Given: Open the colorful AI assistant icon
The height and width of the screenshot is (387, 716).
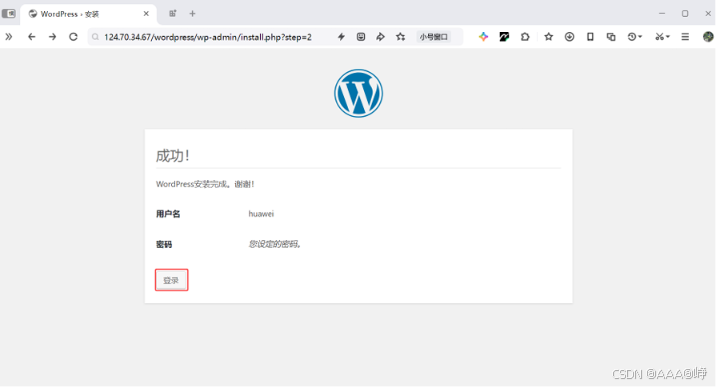Looking at the screenshot, I should [483, 37].
